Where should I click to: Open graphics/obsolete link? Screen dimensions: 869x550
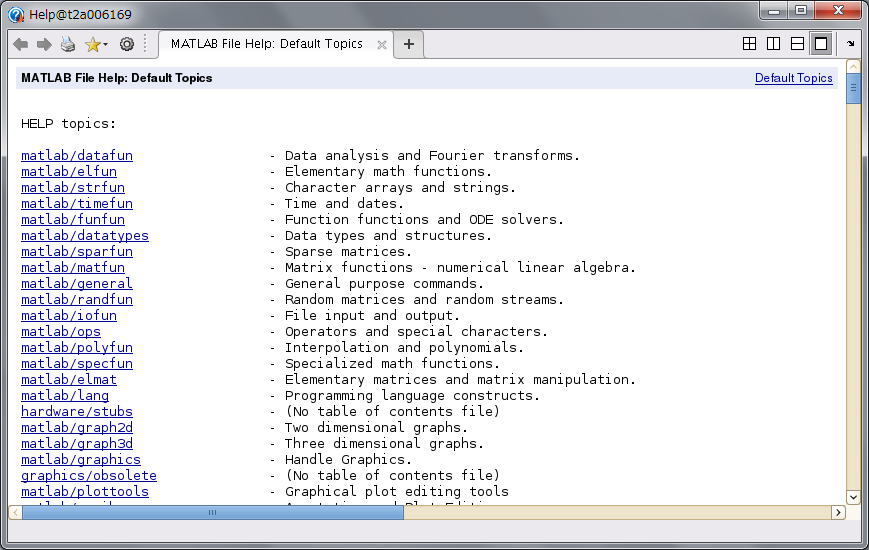pyautogui.click(x=89, y=476)
